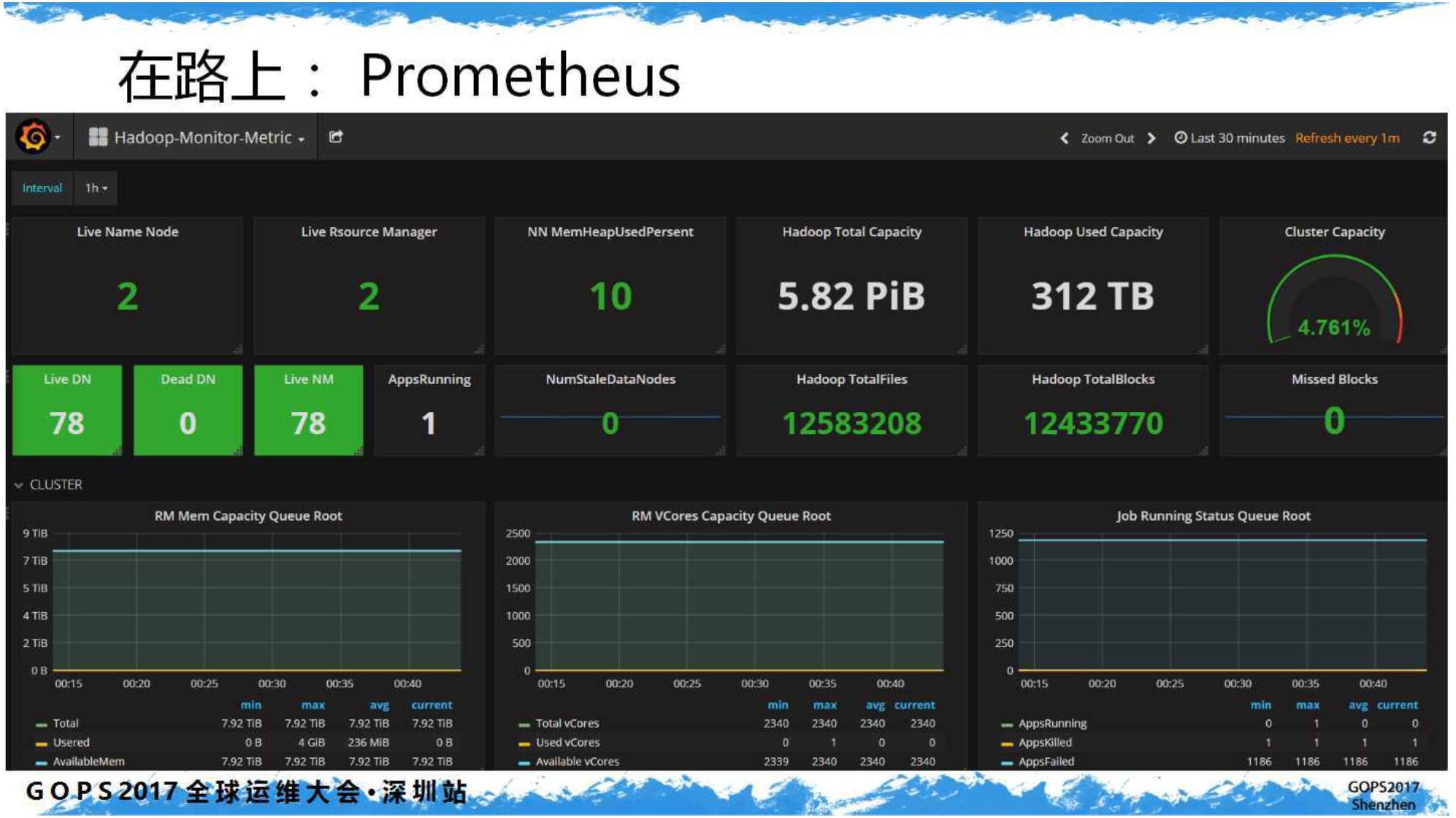This screenshot has height=818, width=1456.
Task: Open RM Mem Capacity Queue Root panel menu
Action: click(248, 516)
